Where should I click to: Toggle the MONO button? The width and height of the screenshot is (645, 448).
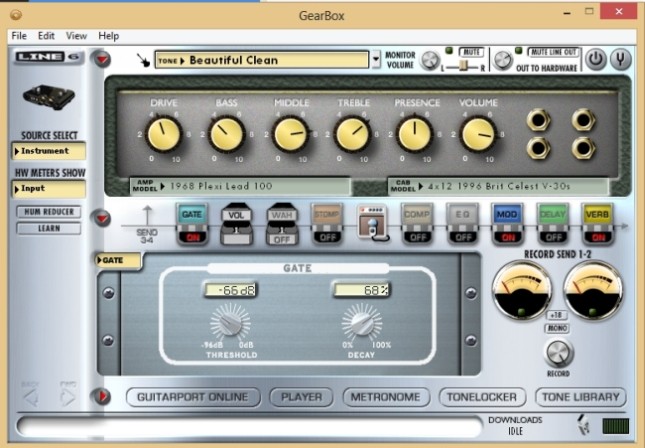pyautogui.click(x=557, y=328)
